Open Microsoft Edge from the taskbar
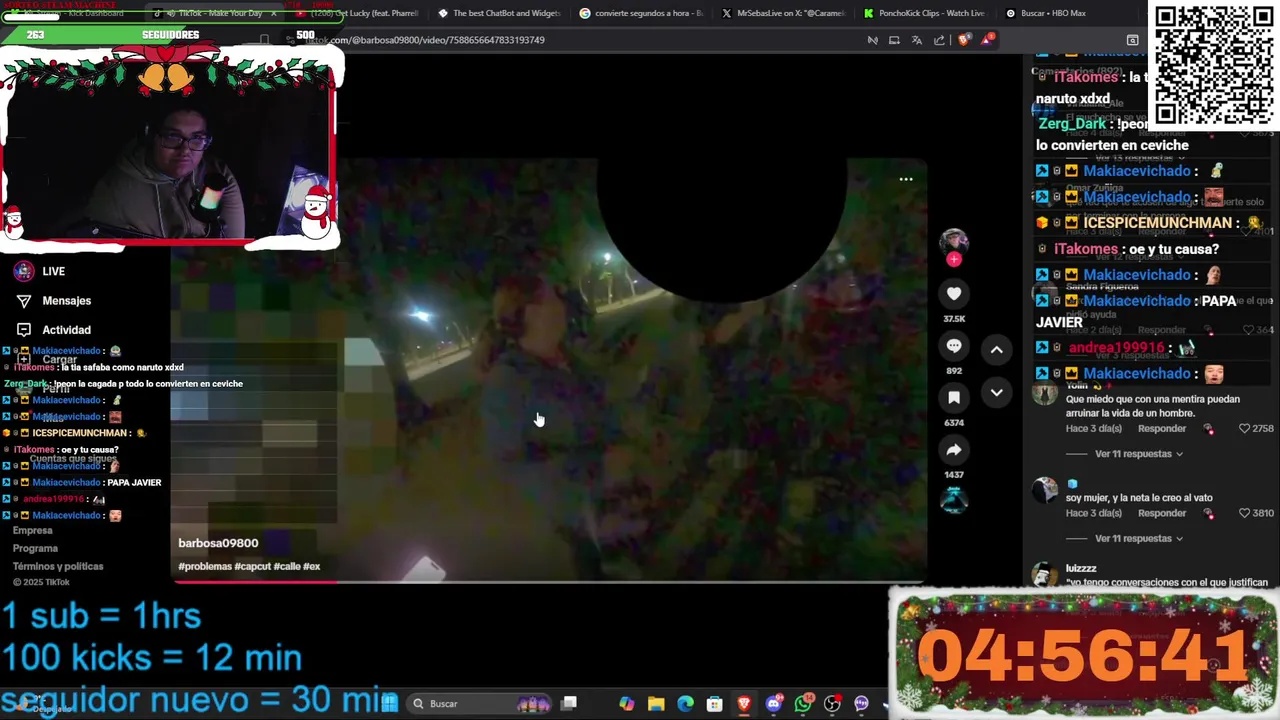The width and height of the screenshot is (1280, 720). click(685, 703)
